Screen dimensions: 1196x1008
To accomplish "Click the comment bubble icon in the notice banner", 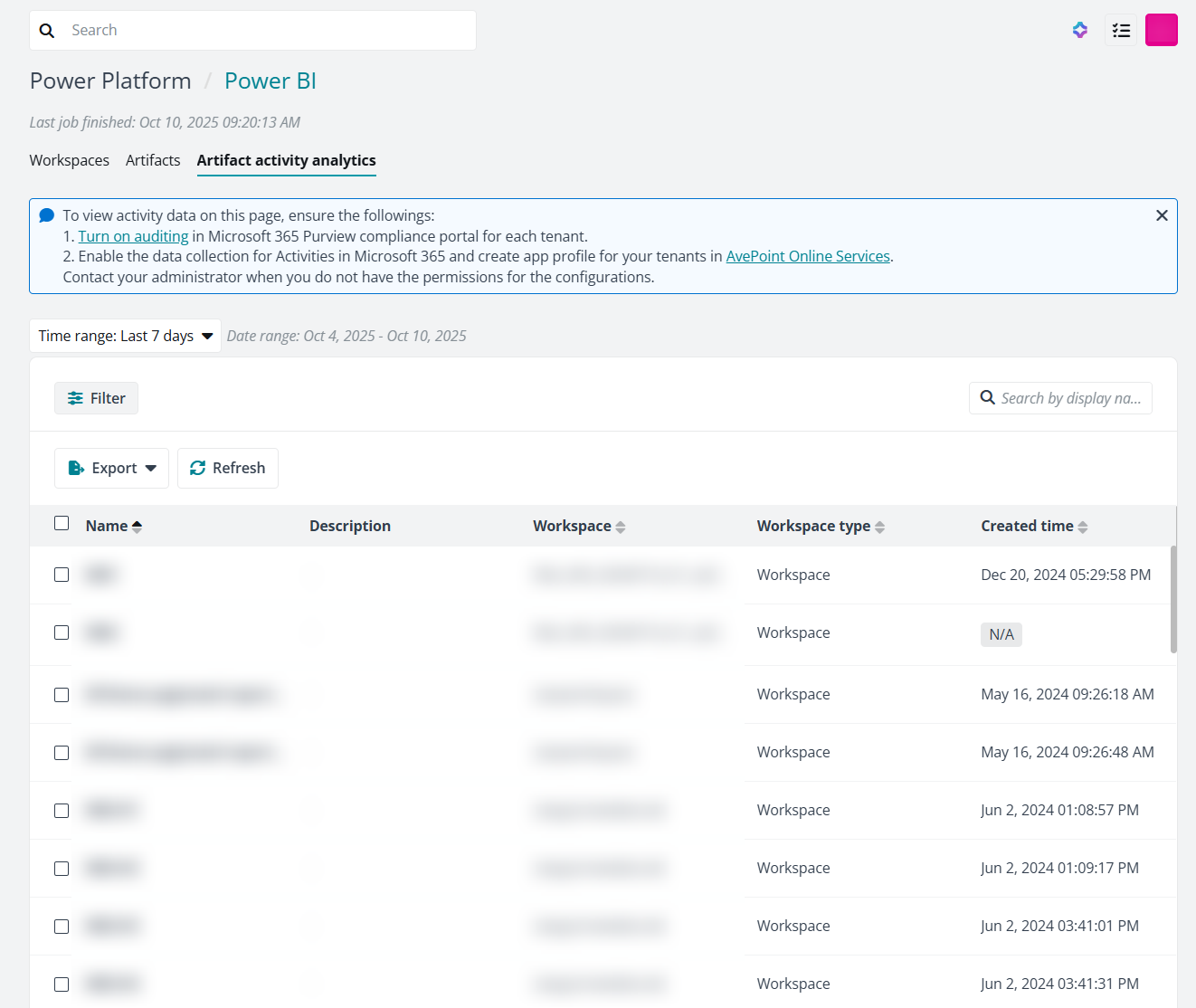I will pyautogui.click(x=46, y=214).
